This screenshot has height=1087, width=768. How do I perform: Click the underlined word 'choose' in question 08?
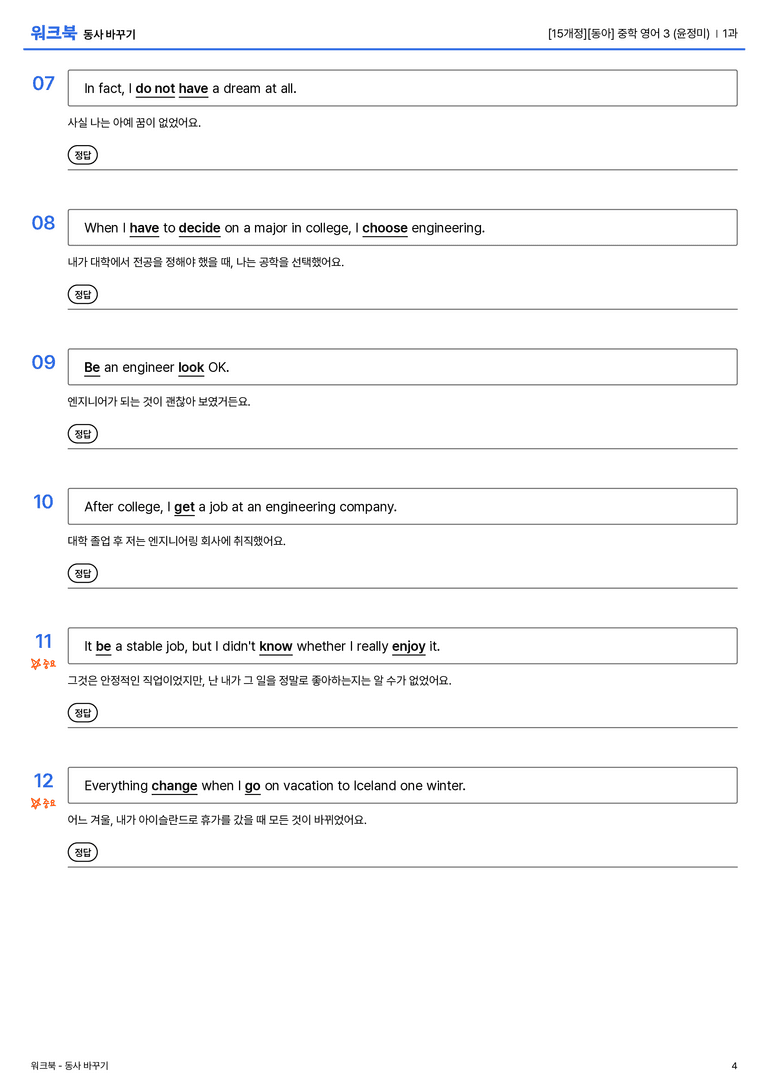[x=385, y=228]
